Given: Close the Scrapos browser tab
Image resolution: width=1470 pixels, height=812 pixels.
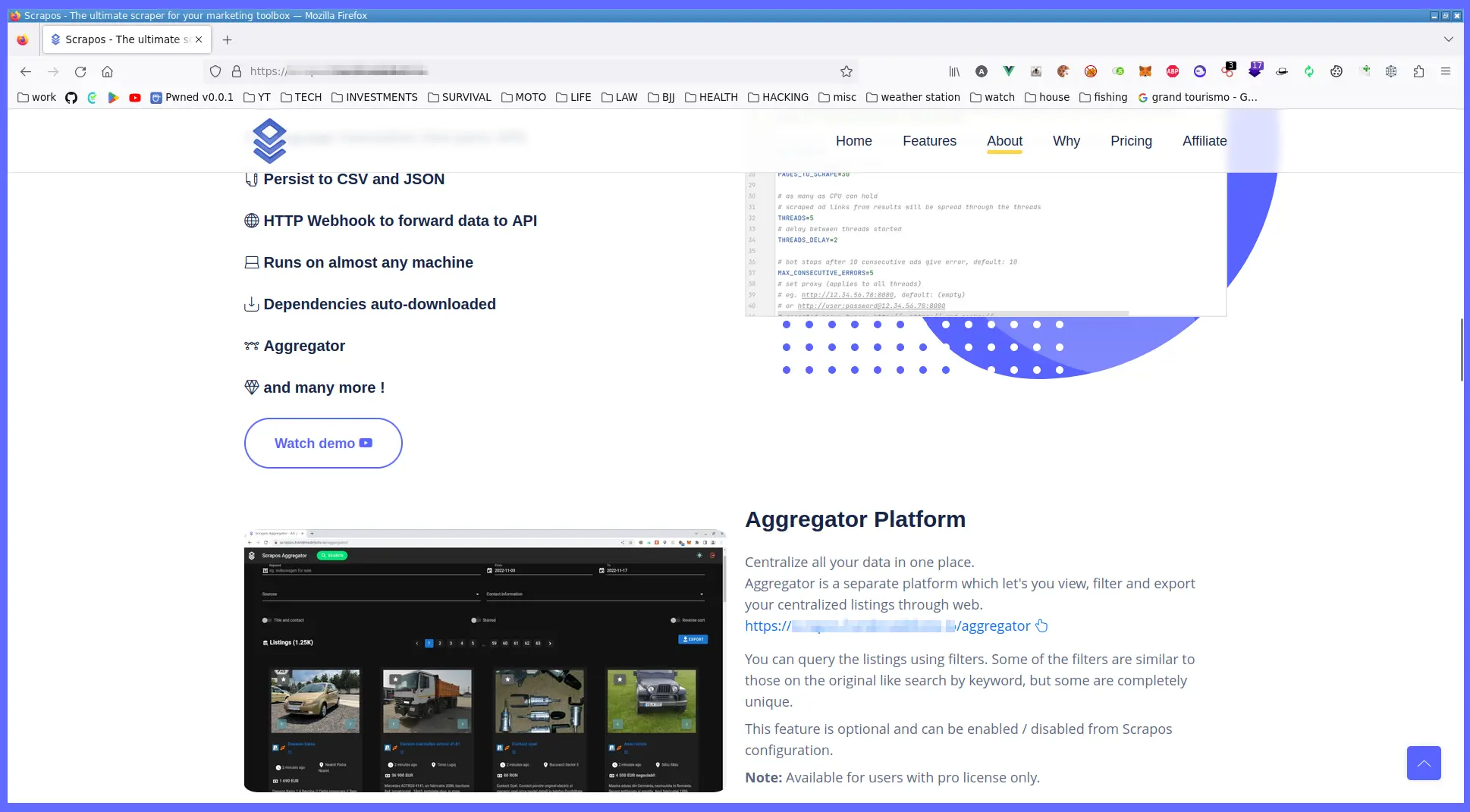Looking at the screenshot, I should [x=199, y=39].
